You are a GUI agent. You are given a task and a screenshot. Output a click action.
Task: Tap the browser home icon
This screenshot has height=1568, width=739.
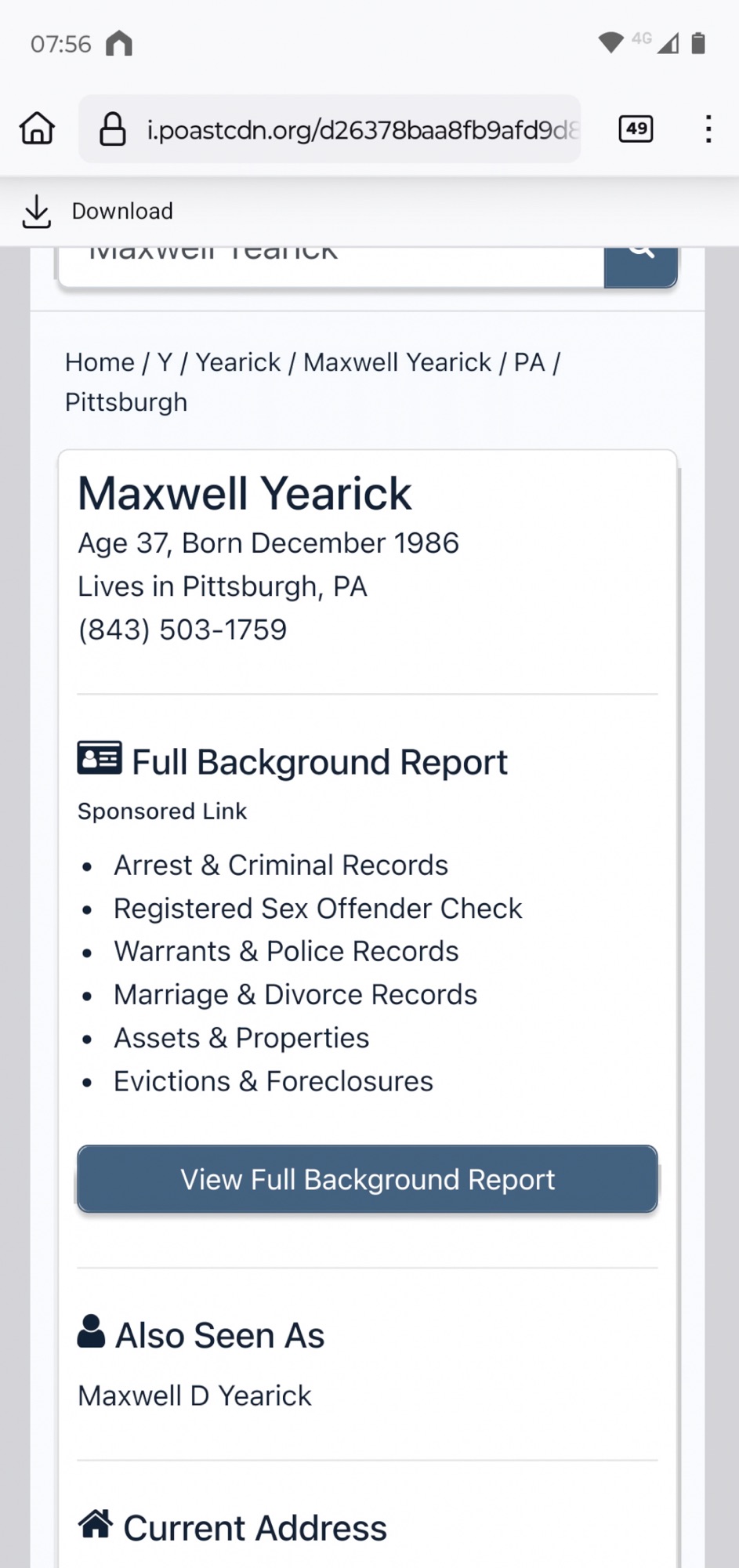pos(37,129)
